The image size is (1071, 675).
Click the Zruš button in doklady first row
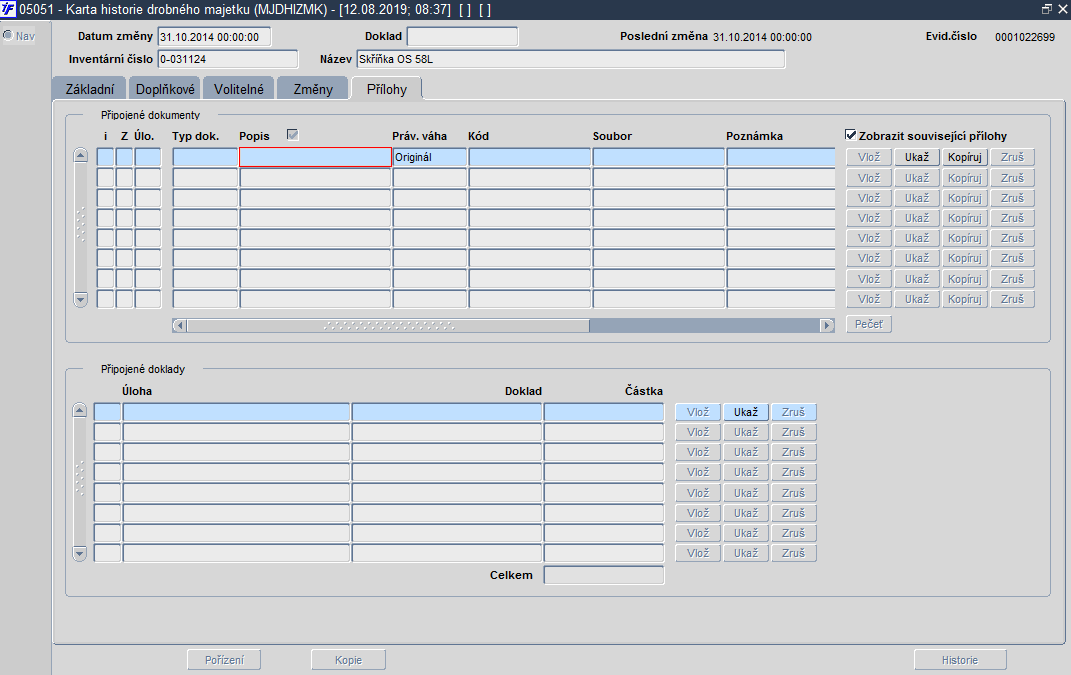pos(794,412)
